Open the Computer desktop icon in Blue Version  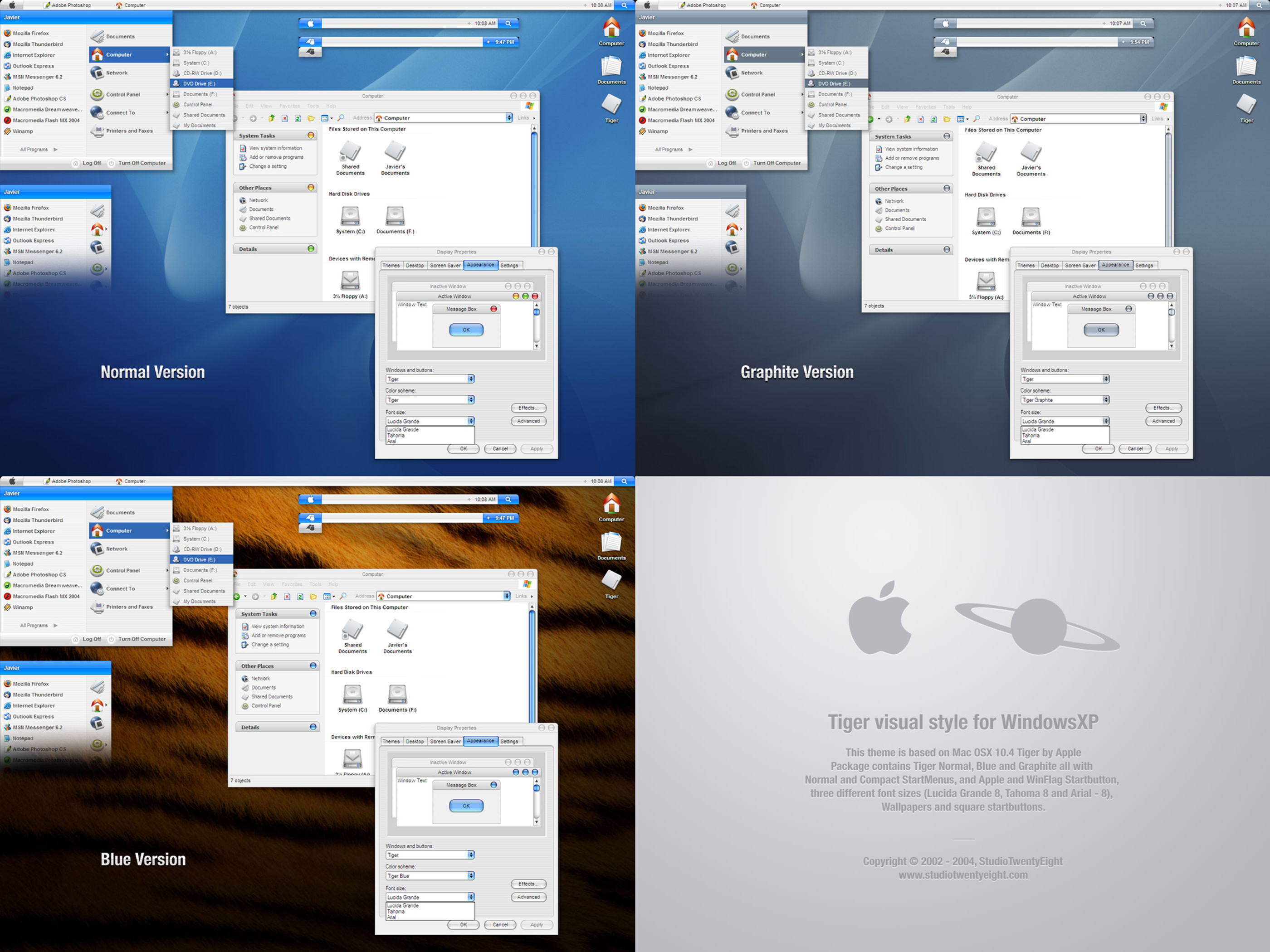tap(611, 507)
